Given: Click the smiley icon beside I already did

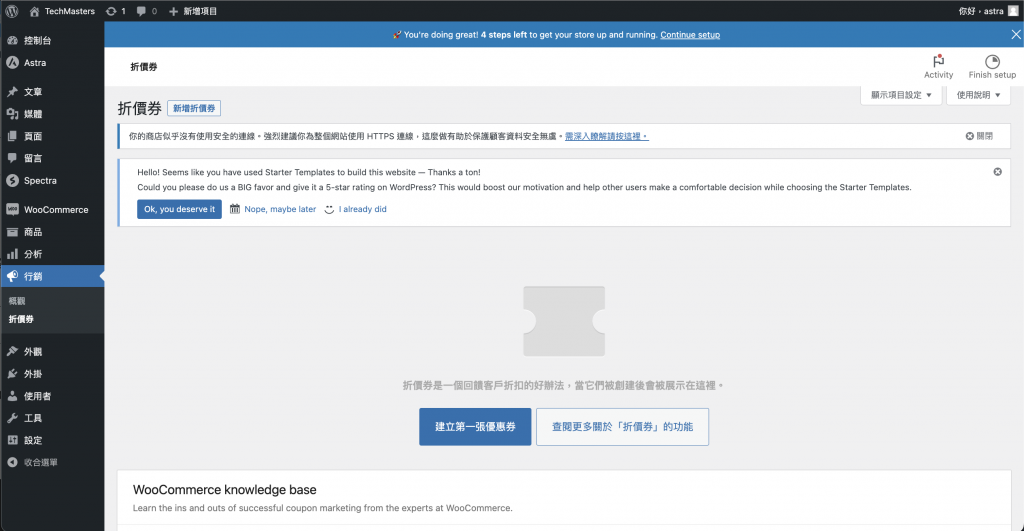Looking at the screenshot, I should (329, 209).
